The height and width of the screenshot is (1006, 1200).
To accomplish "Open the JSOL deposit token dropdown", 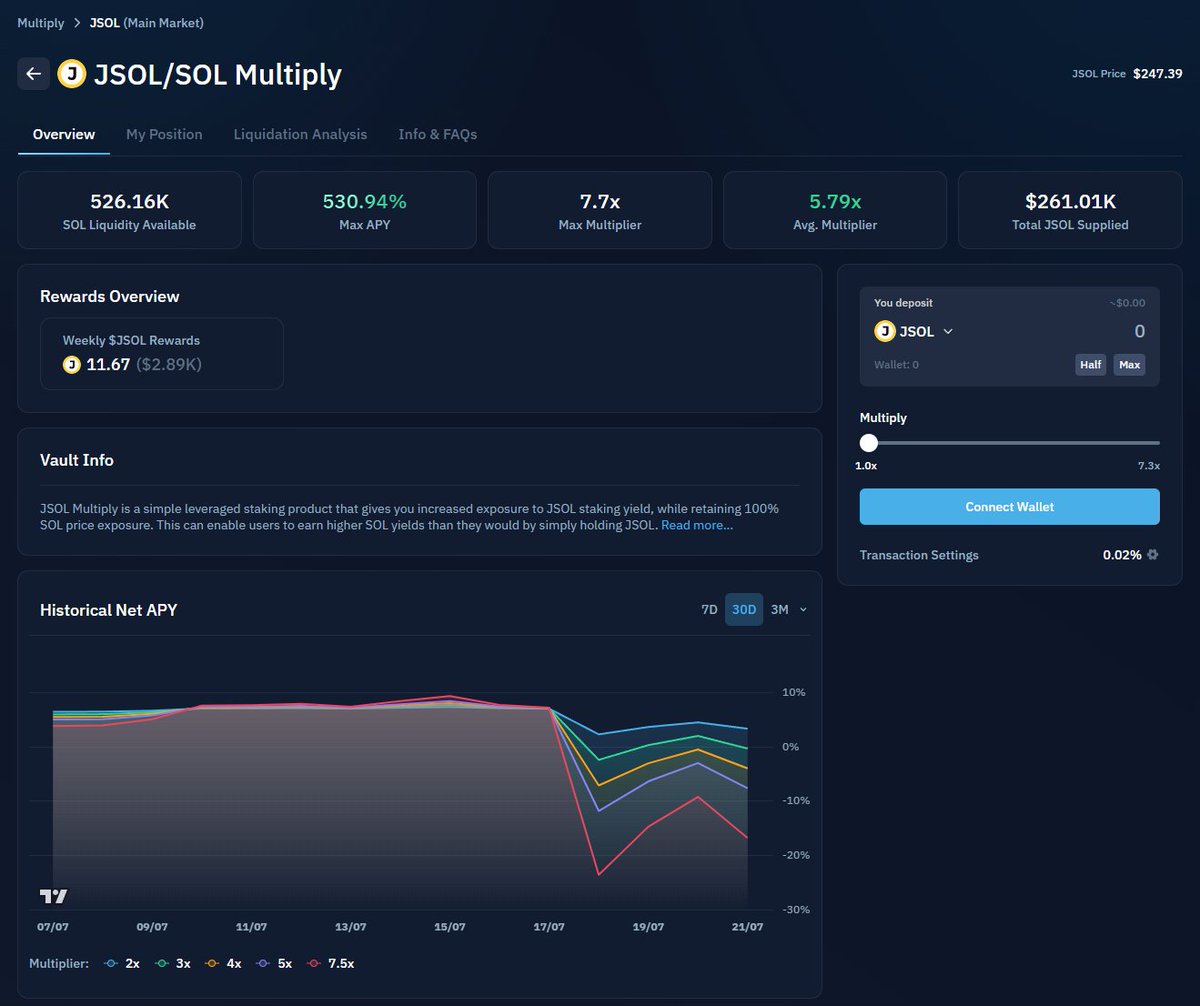I will click(914, 331).
